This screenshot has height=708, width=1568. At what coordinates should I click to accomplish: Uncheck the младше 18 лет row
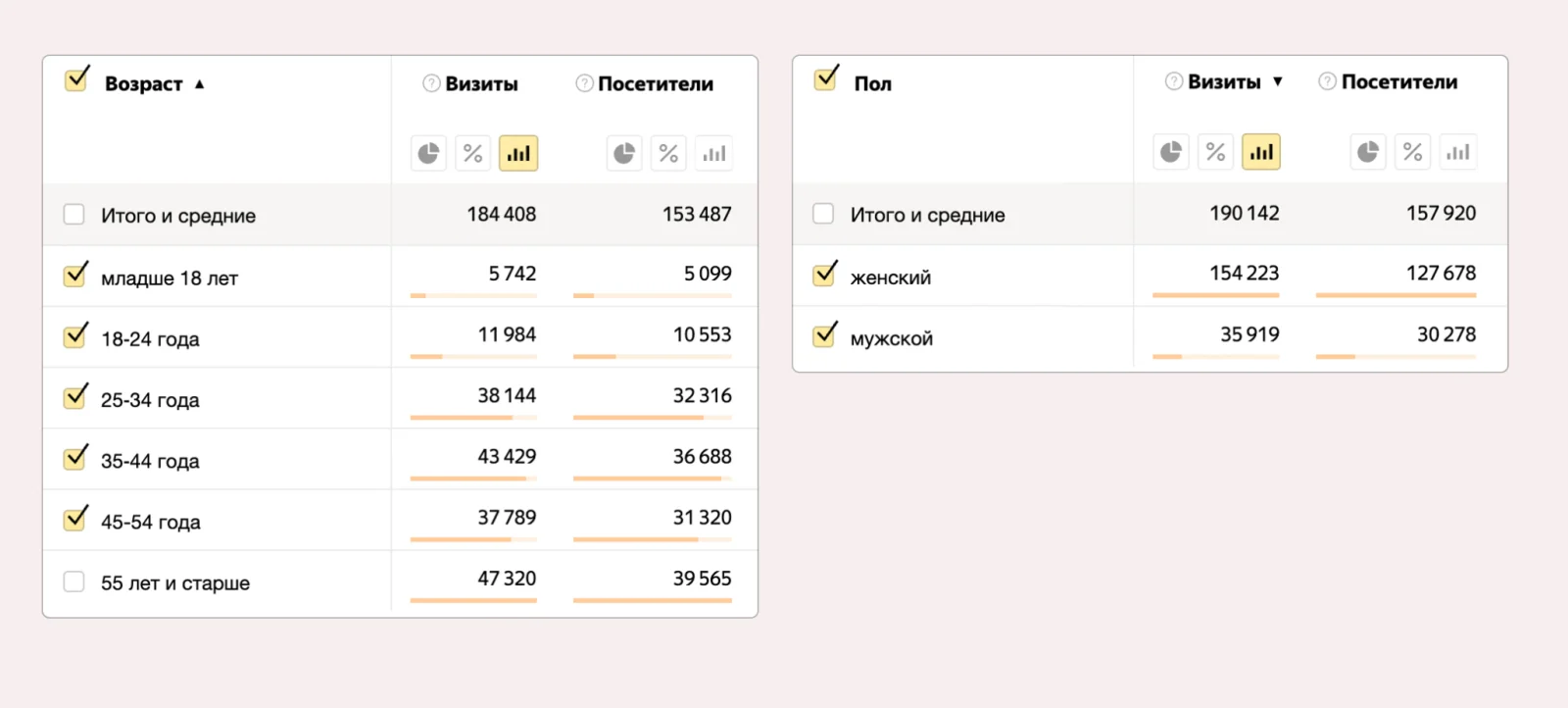75,275
